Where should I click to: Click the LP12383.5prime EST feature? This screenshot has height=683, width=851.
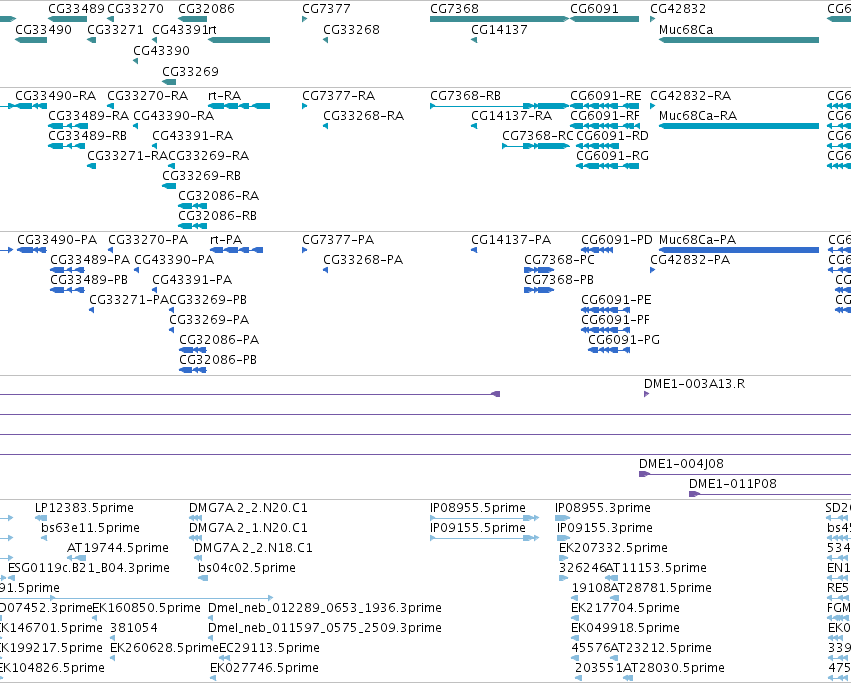pos(41,518)
